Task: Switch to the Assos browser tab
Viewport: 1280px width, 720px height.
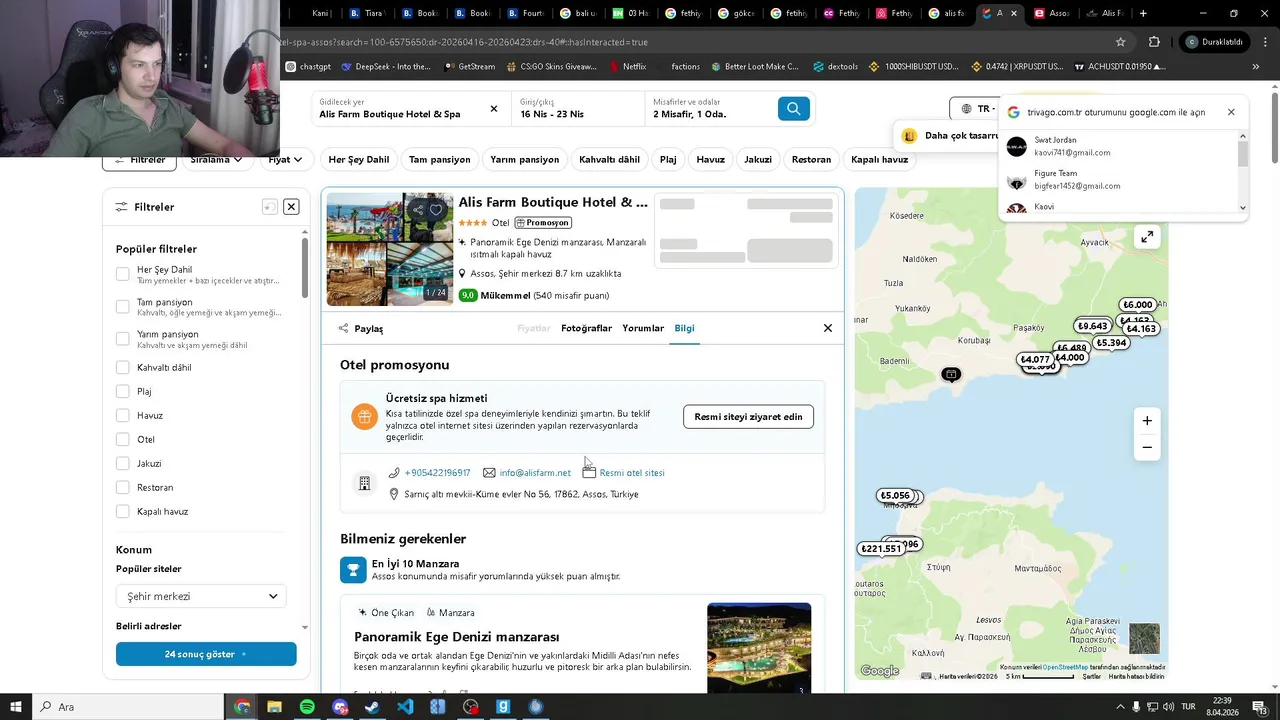Action: (x=1052, y=13)
